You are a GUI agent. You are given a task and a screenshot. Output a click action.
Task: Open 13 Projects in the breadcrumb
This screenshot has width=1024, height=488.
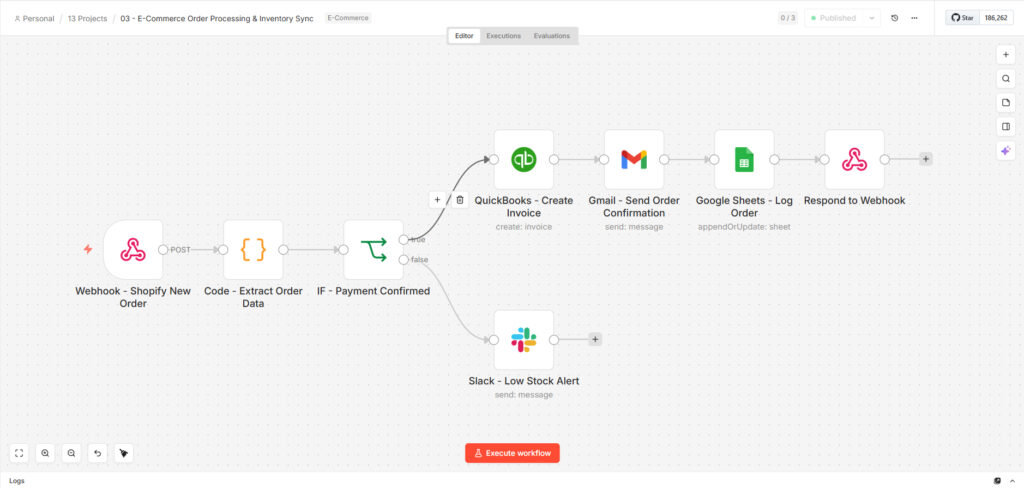pyautogui.click(x=88, y=18)
